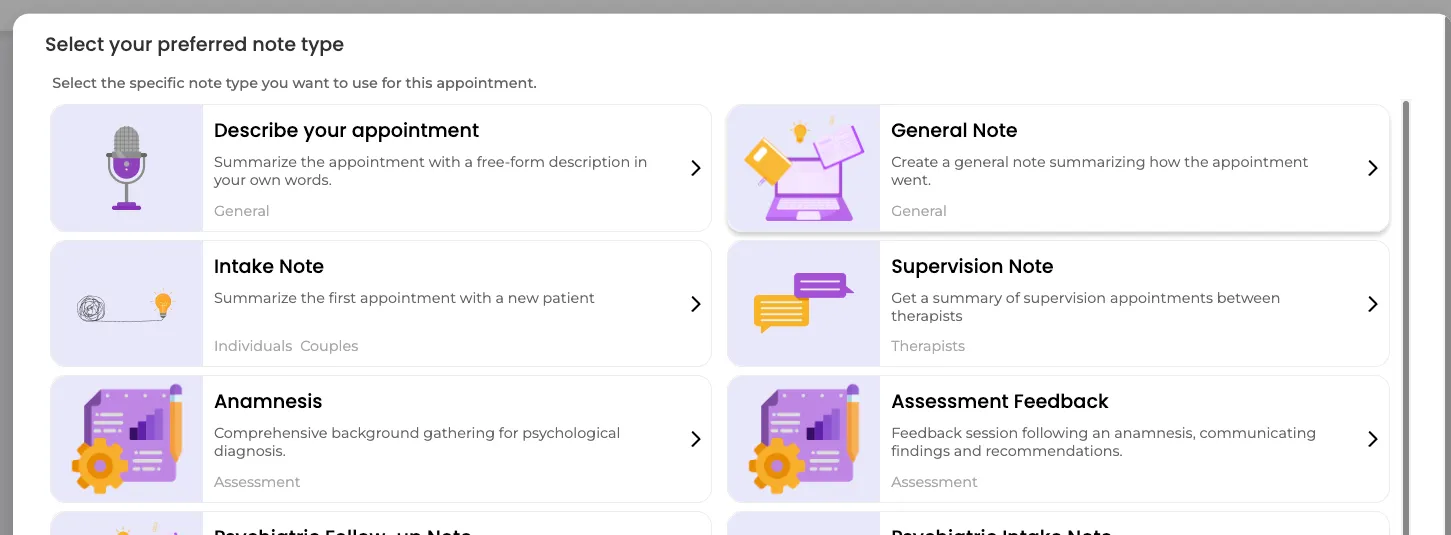Click the laptop illustration on General Note
The image size is (1451, 535).
[x=803, y=170]
